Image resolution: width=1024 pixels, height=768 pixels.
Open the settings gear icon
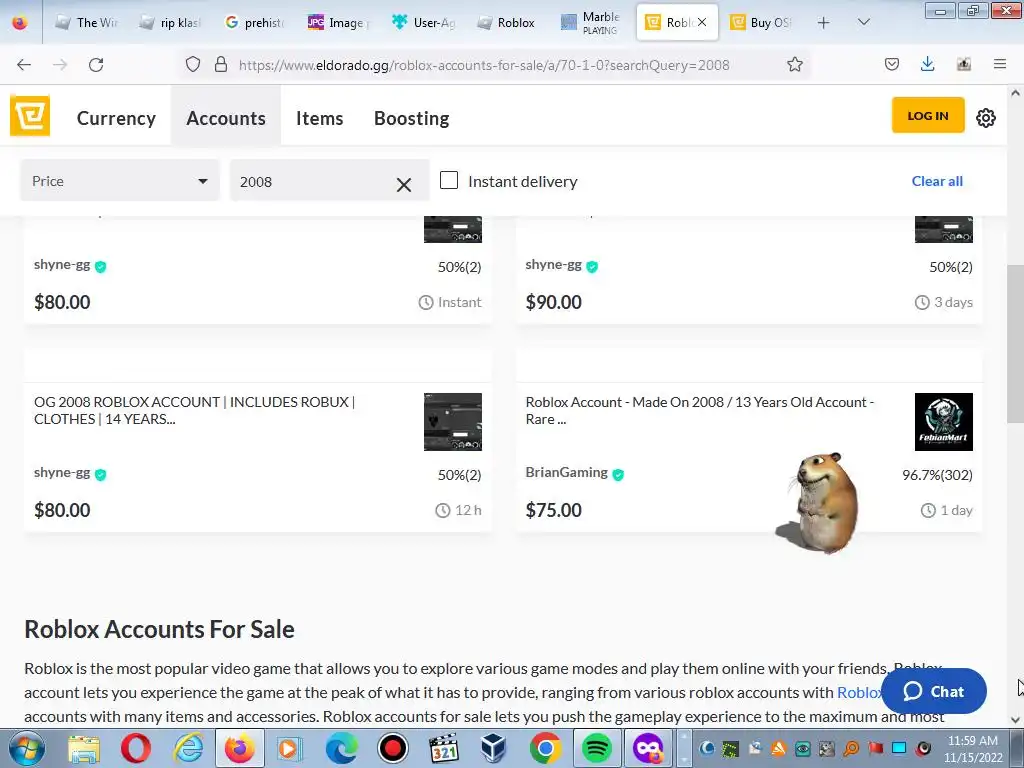pos(985,118)
